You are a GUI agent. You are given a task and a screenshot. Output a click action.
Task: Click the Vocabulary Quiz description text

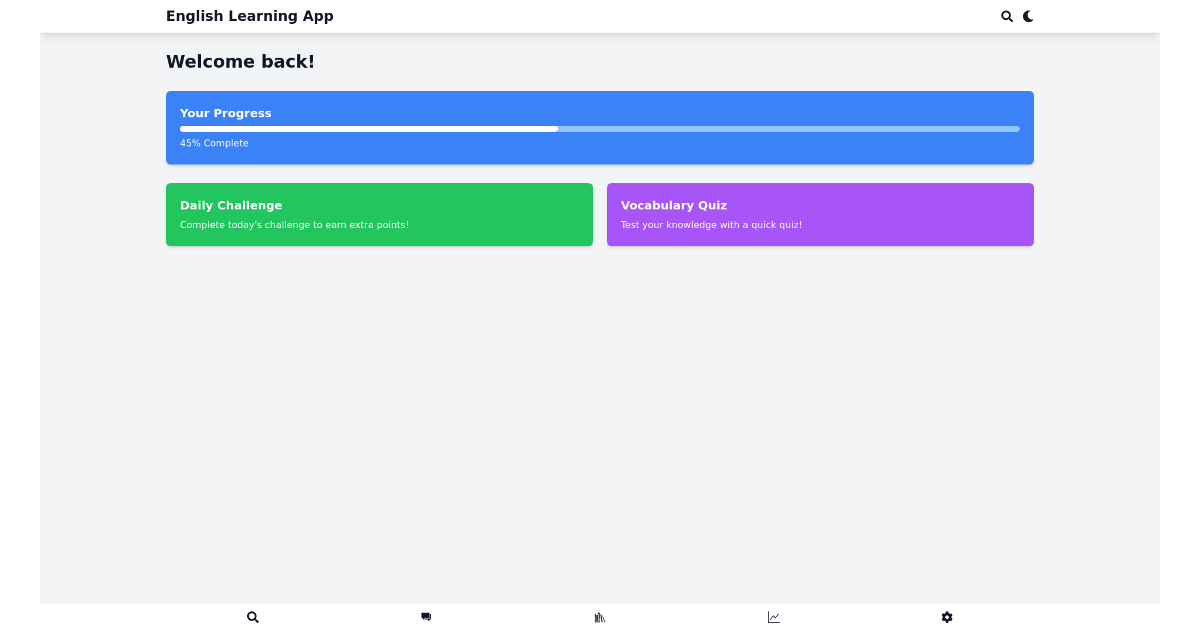tap(711, 225)
